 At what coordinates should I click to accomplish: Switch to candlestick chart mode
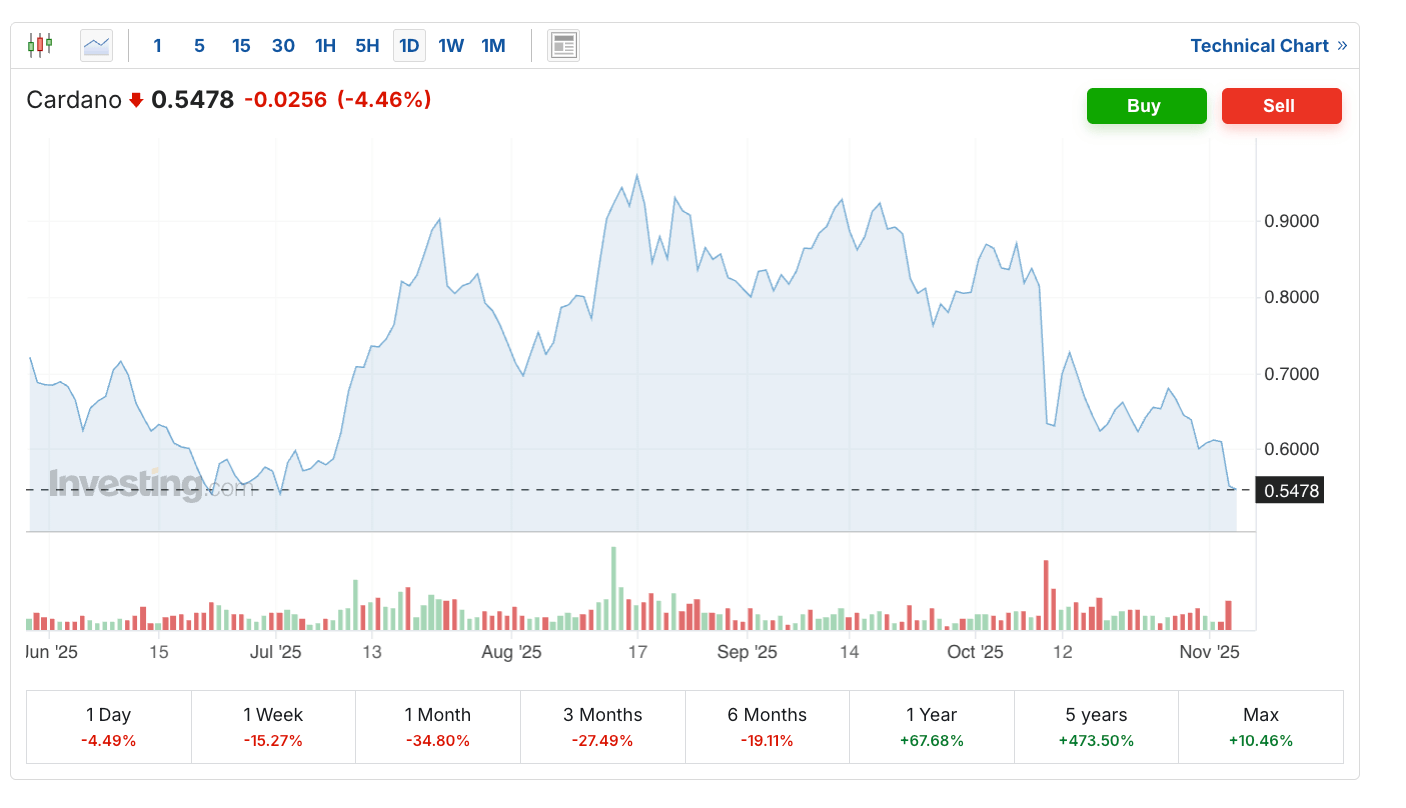click(40, 44)
